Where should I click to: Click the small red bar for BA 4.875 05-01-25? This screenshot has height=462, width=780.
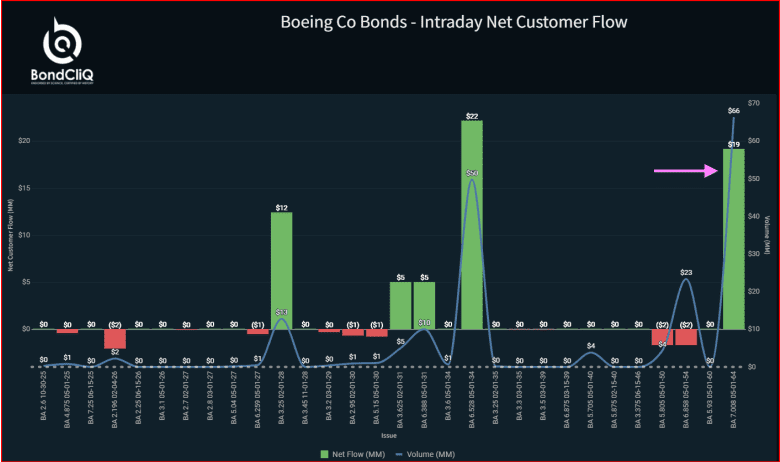coord(67,331)
